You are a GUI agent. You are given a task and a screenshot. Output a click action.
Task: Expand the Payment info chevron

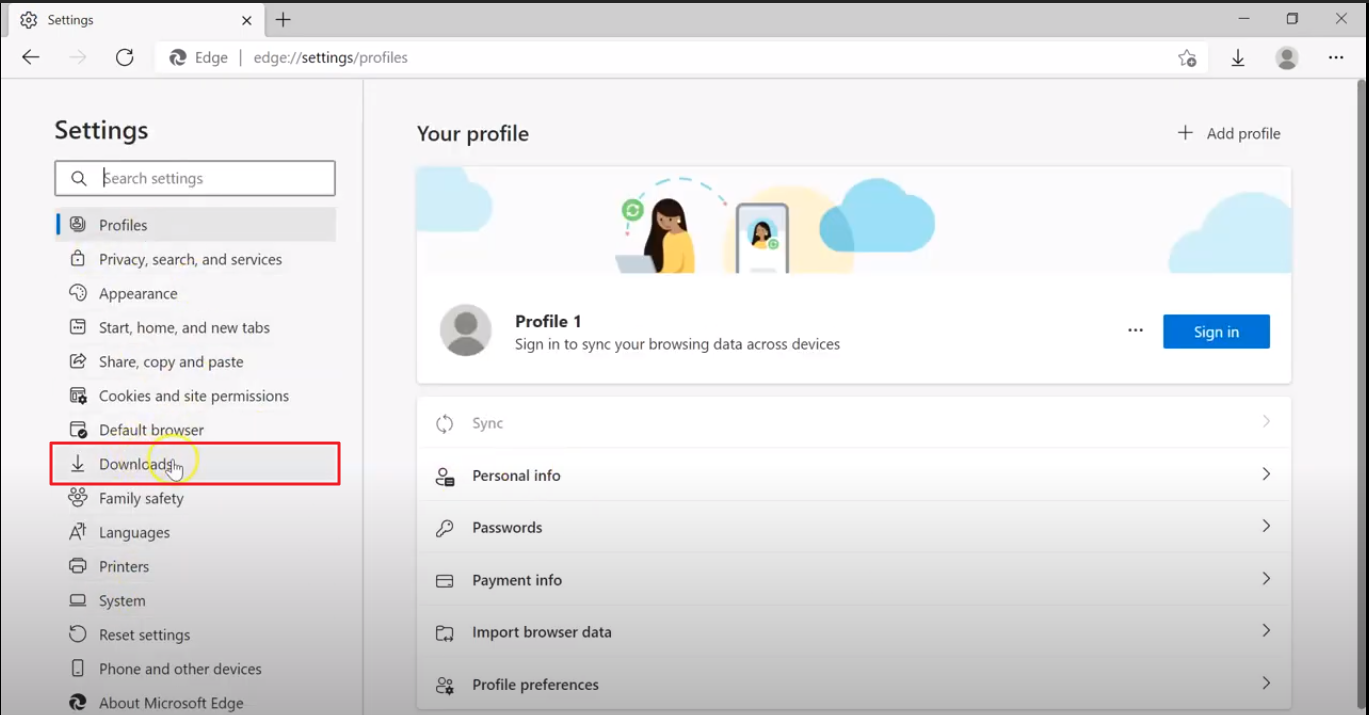tap(1266, 579)
